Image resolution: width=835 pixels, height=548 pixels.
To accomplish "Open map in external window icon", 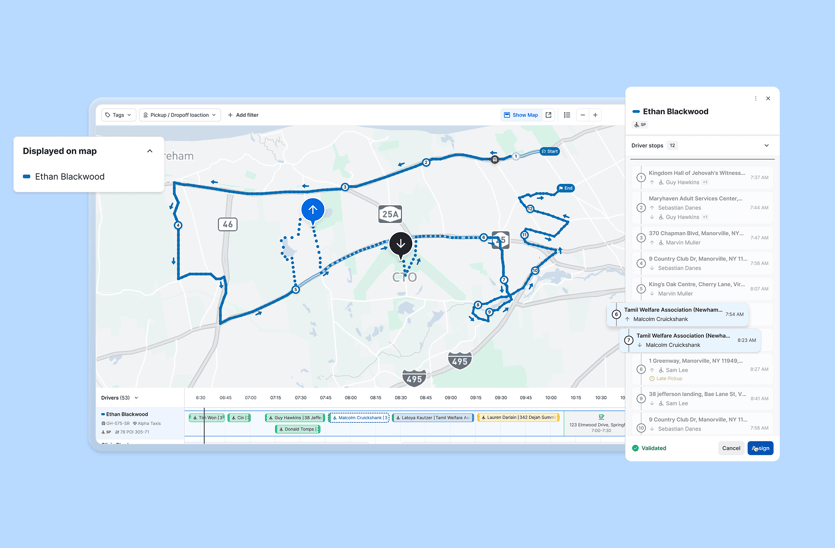I will pos(549,115).
